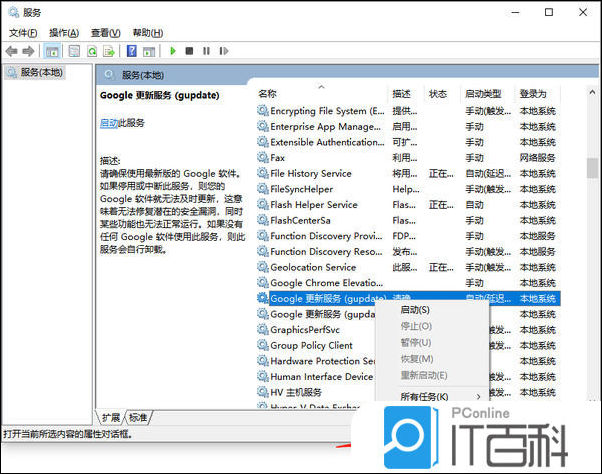Sort by the 描述 column header

tap(402, 94)
